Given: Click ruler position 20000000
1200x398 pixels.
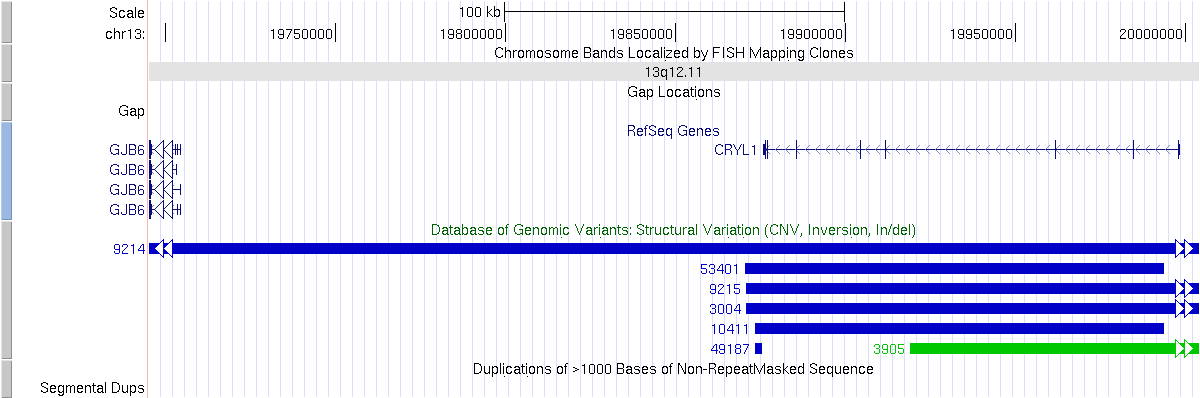Looking at the screenshot, I should (x=1151, y=33).
